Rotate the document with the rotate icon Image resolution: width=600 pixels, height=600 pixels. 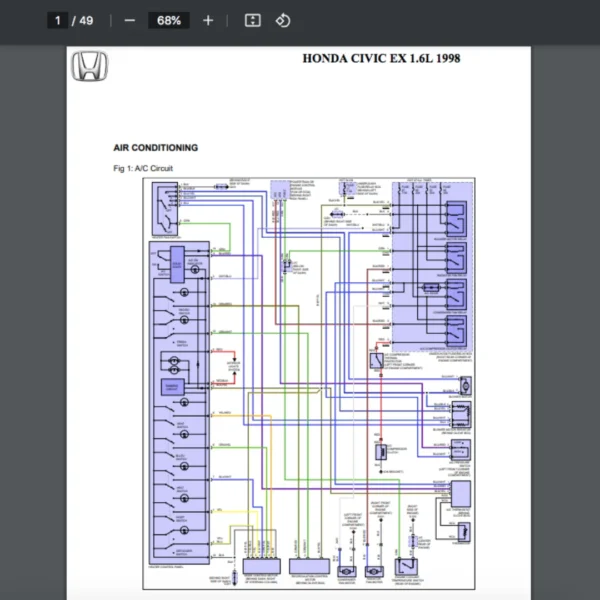click(282, 20)
